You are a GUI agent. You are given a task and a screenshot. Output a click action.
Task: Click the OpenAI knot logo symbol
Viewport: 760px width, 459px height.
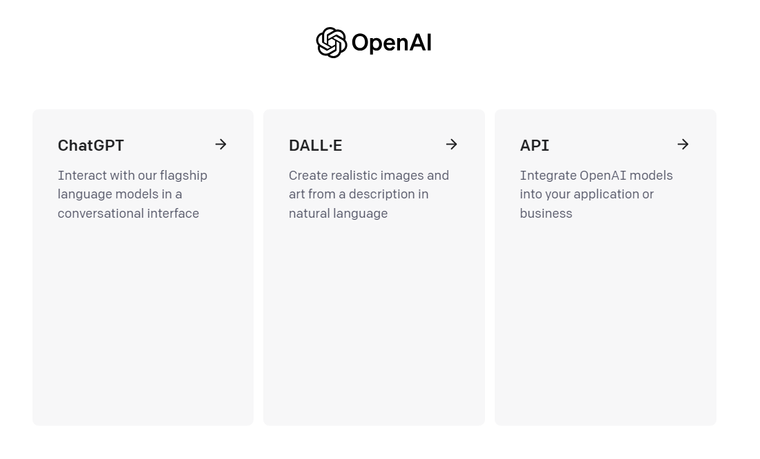pos(332,43)
